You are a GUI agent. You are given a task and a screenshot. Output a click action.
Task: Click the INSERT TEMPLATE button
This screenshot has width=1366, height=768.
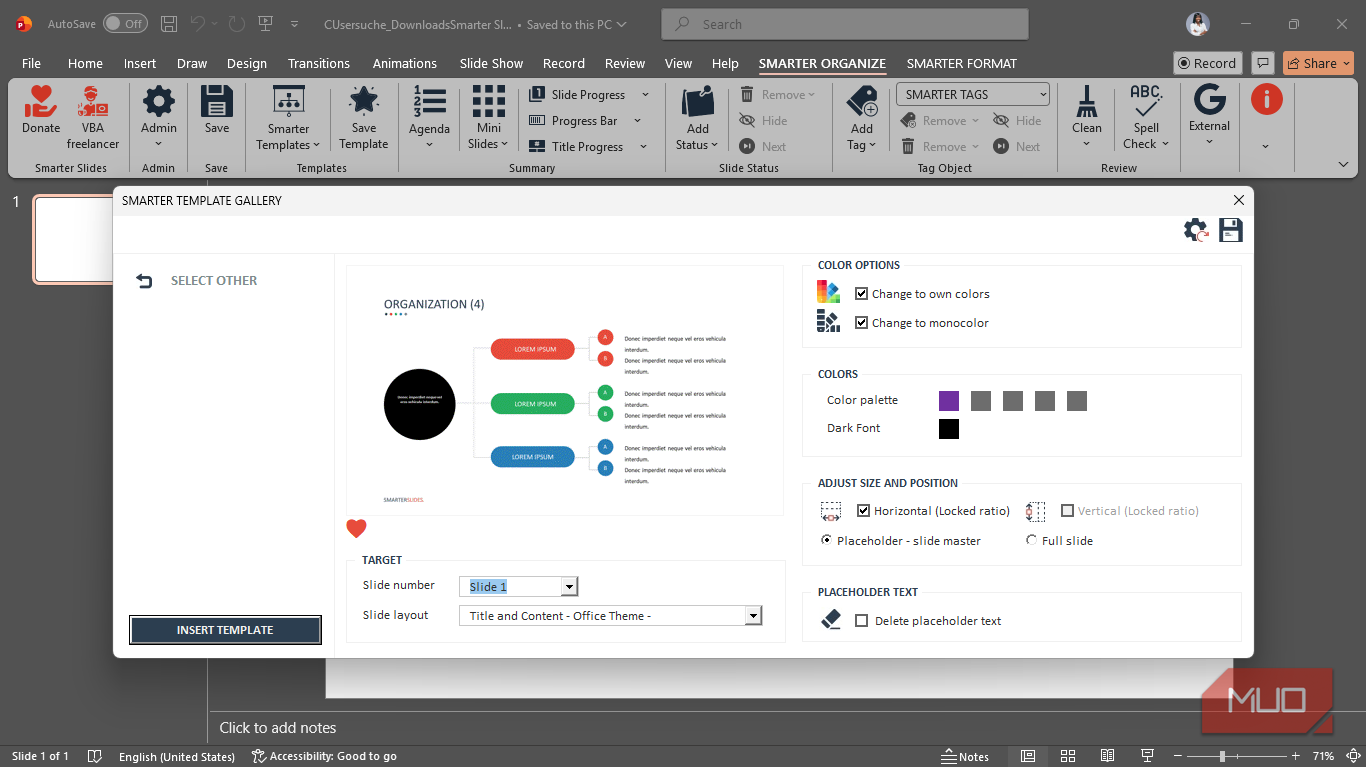(225, 630)
